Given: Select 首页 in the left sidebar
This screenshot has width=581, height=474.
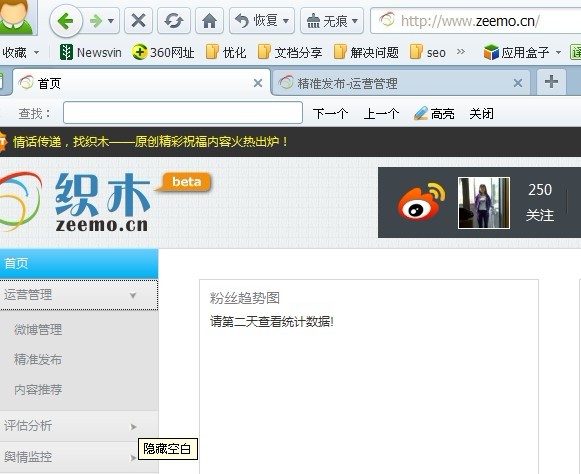Looking at the screenshot, I should pos(79,263).
